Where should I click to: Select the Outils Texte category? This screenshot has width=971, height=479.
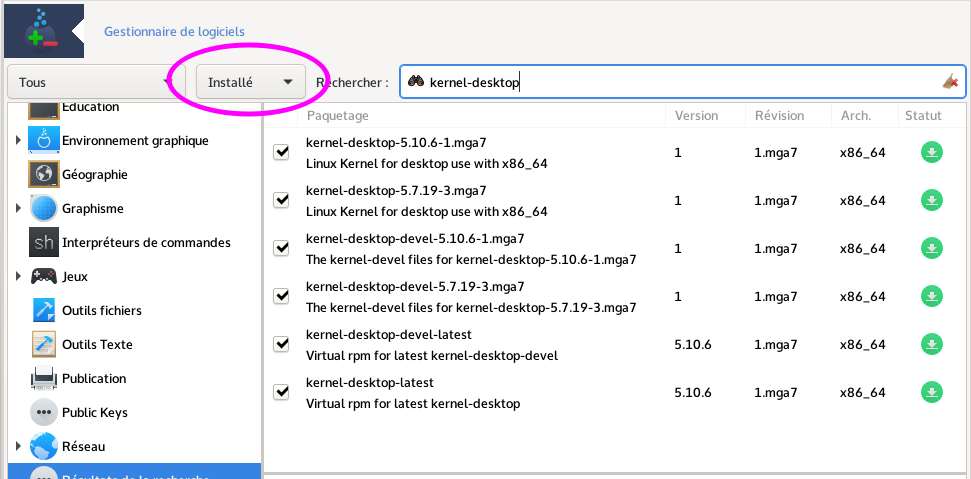[x=97, y=344]
